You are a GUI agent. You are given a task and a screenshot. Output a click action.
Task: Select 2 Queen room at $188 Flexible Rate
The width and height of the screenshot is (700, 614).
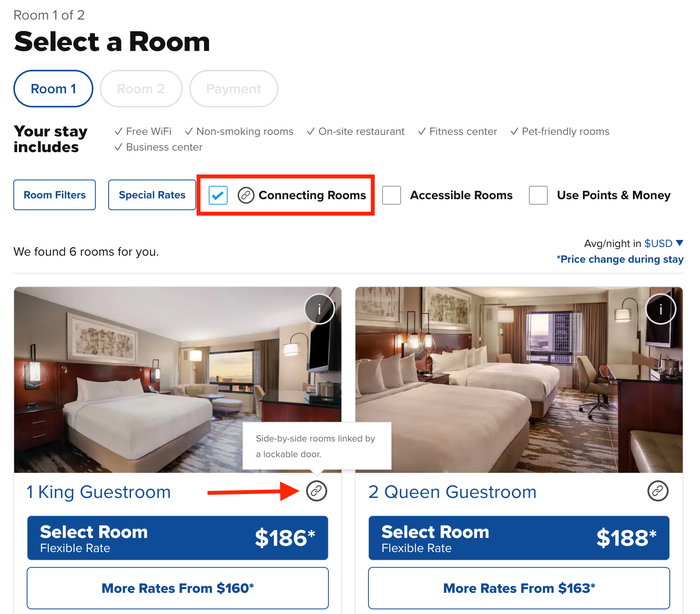click(519, 538)
